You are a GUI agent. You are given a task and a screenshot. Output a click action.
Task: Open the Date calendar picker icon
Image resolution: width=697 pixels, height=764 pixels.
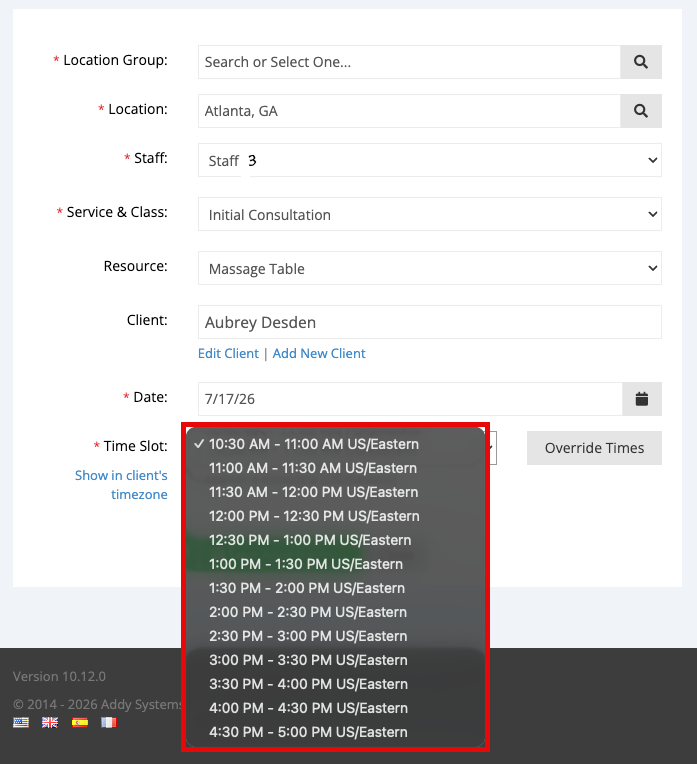(x=641, y=399)
